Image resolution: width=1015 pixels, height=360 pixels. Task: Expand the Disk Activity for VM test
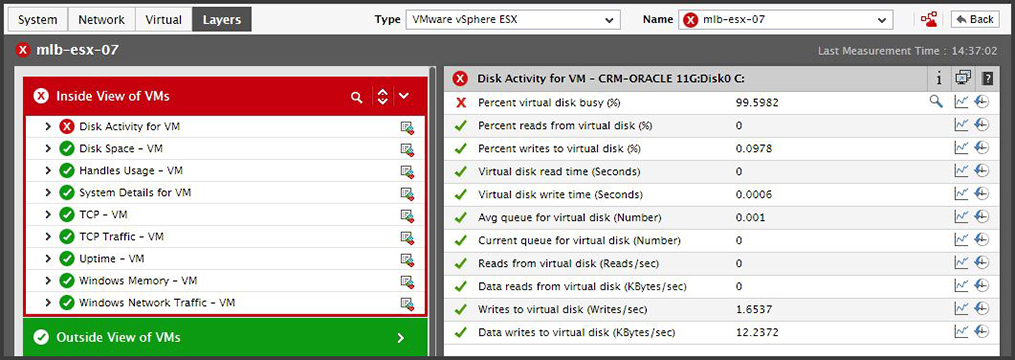[x=48, y=127]
